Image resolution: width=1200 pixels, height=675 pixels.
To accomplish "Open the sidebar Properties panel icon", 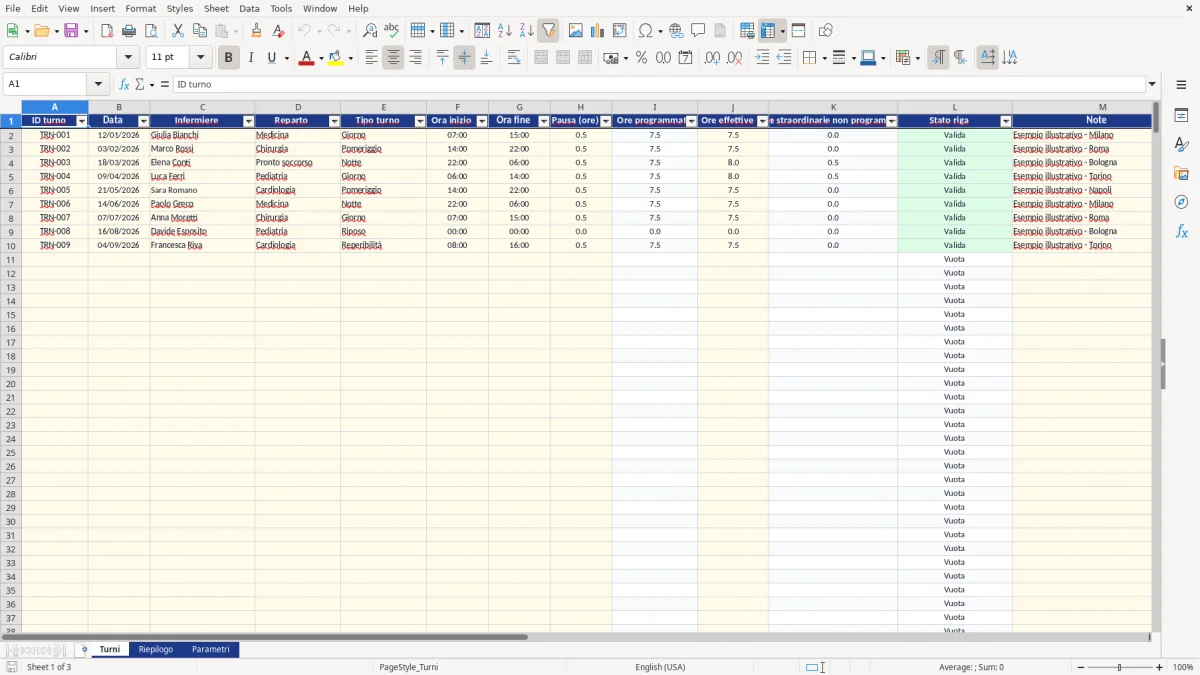I will pos(1181,116).
